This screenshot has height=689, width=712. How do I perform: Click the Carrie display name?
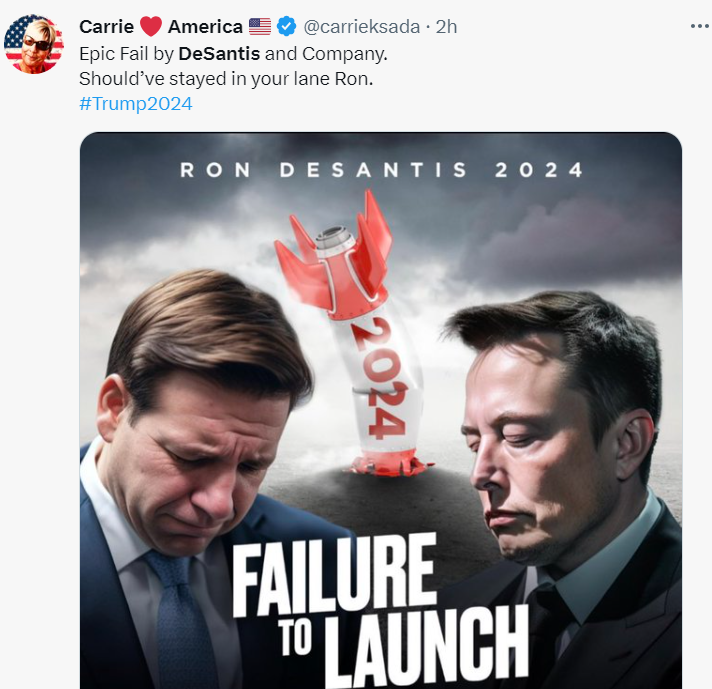pos(107,27)
